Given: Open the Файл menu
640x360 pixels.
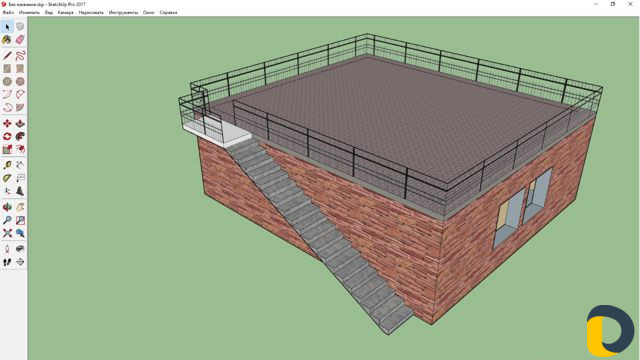Looking at the screenshot, I should 8,13.
